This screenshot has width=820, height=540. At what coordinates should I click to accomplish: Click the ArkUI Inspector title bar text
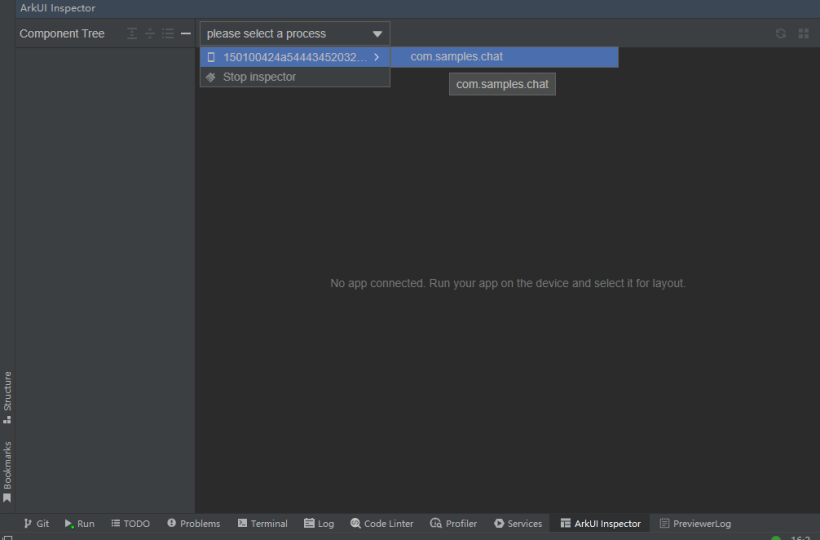click(x=58, y=8)
